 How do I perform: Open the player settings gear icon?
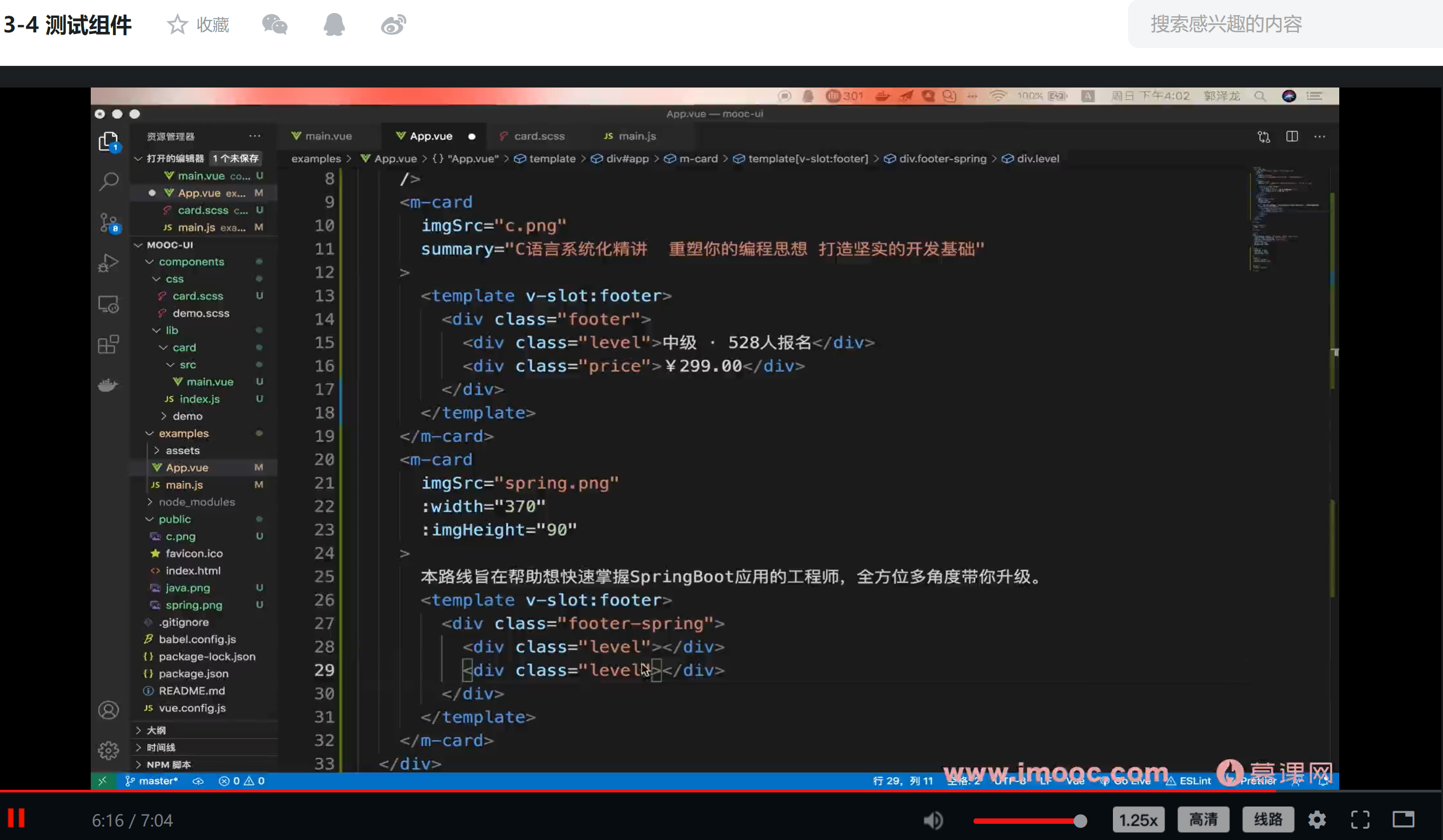(1317, 820)
